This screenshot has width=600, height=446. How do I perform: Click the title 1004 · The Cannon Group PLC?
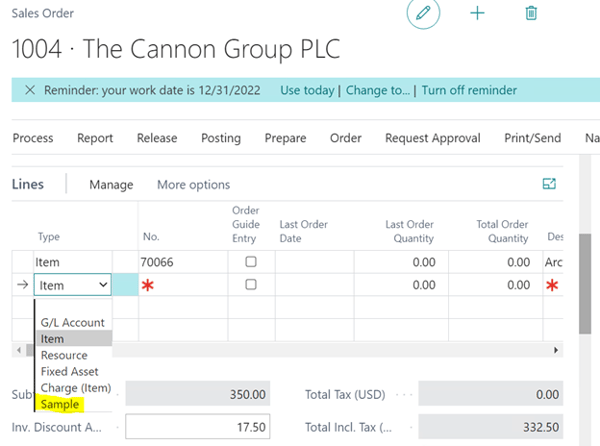coord(176,49)
